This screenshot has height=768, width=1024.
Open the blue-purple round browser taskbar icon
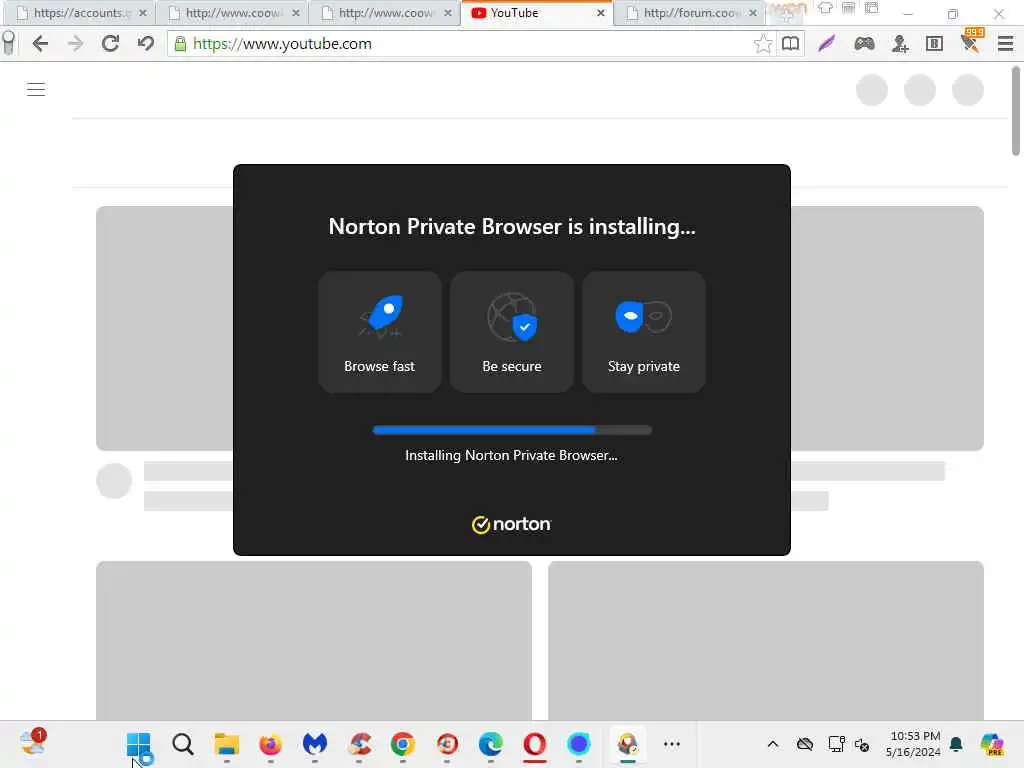click(x=579, y=744)
